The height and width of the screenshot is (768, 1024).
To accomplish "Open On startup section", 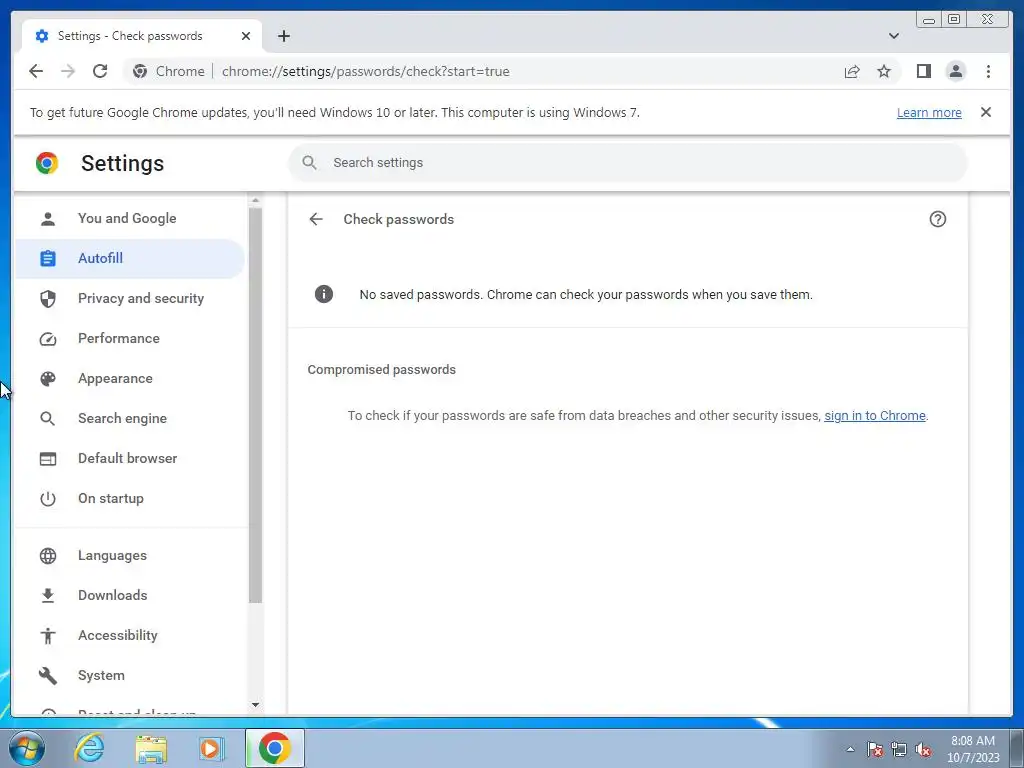I will (129, 498).
